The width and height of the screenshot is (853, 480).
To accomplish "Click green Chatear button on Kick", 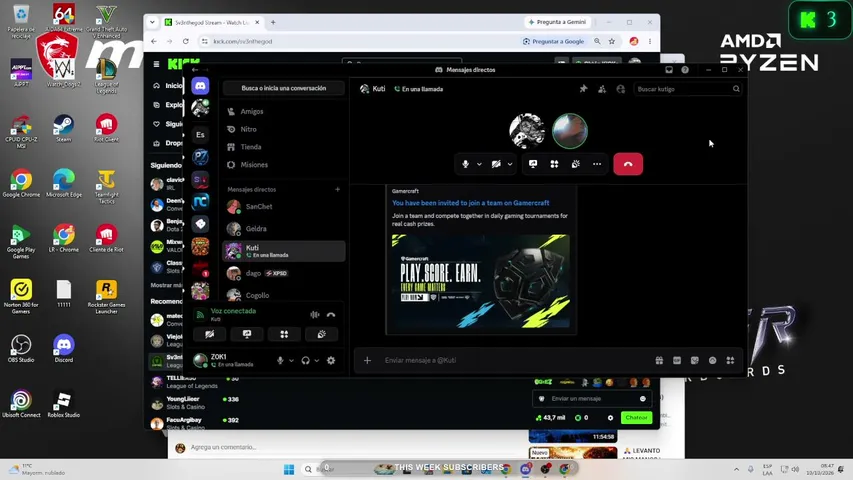I will (636, 417).
